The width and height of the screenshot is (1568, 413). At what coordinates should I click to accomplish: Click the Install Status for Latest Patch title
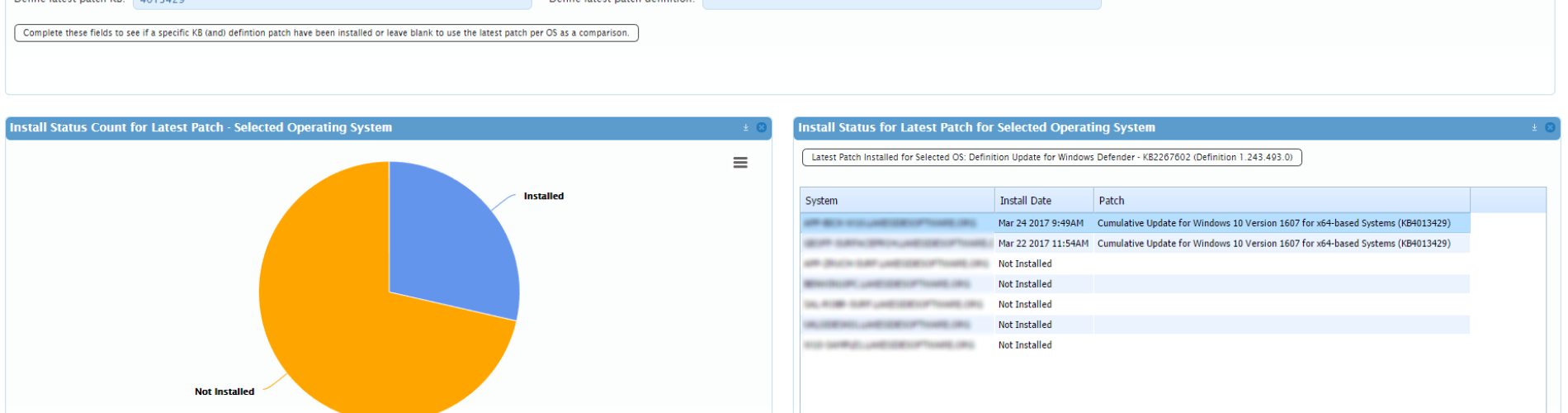pos(976,127)
